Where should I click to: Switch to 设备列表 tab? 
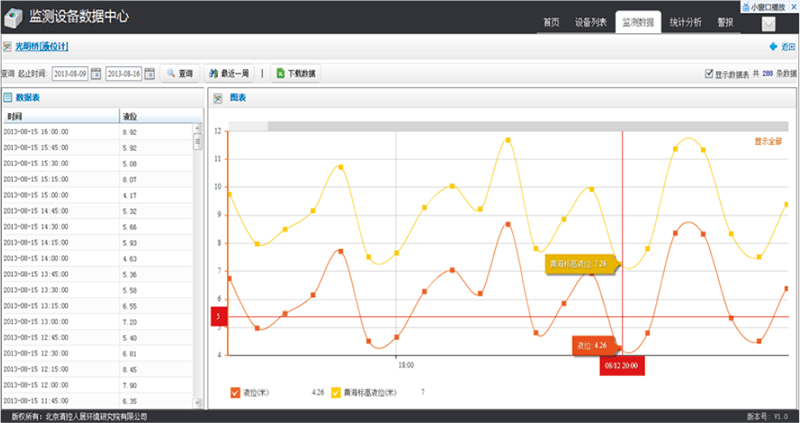pyautogui.click(x=591, y=22)
